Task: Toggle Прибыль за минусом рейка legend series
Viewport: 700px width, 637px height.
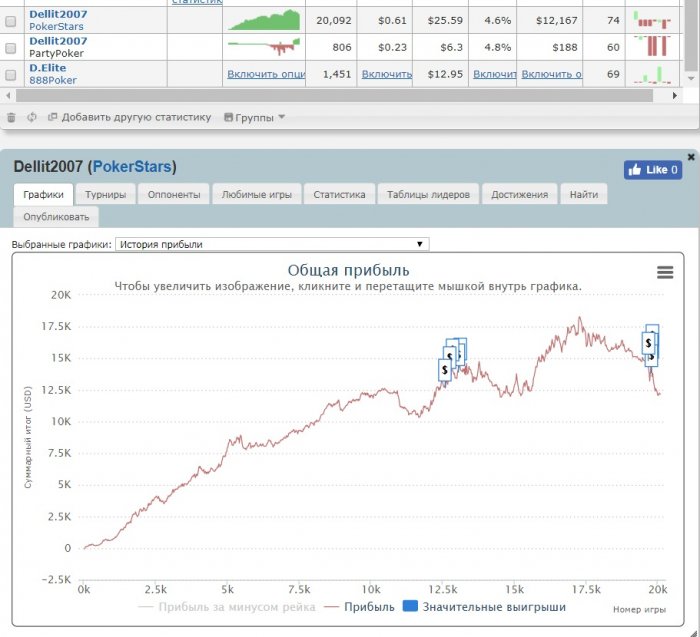Action: click(227, 607)
